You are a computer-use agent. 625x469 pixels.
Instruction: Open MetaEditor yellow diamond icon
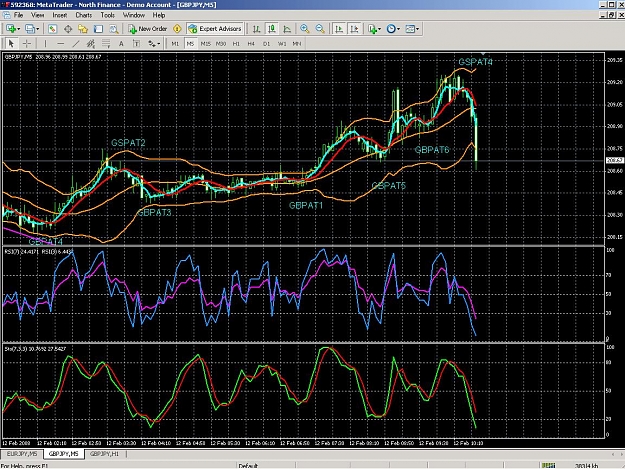[x=177, y=29]
